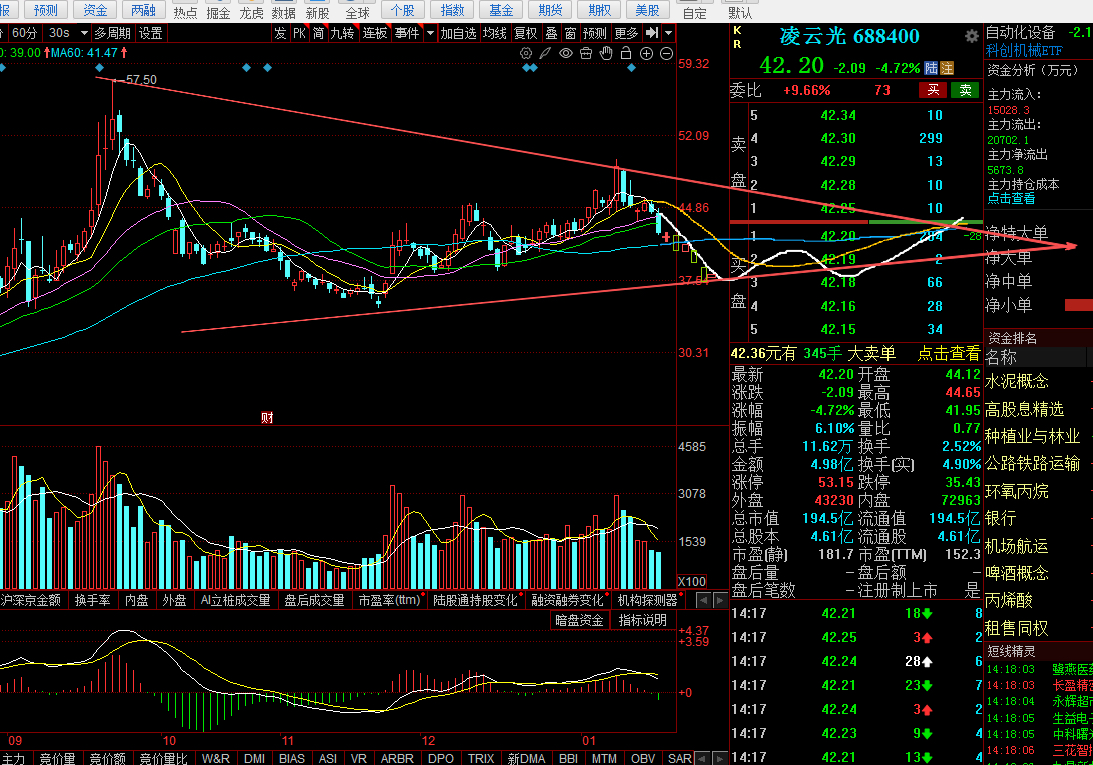Select the 60分 period tab
The image size is (1093, 765).
click(24, 33)
